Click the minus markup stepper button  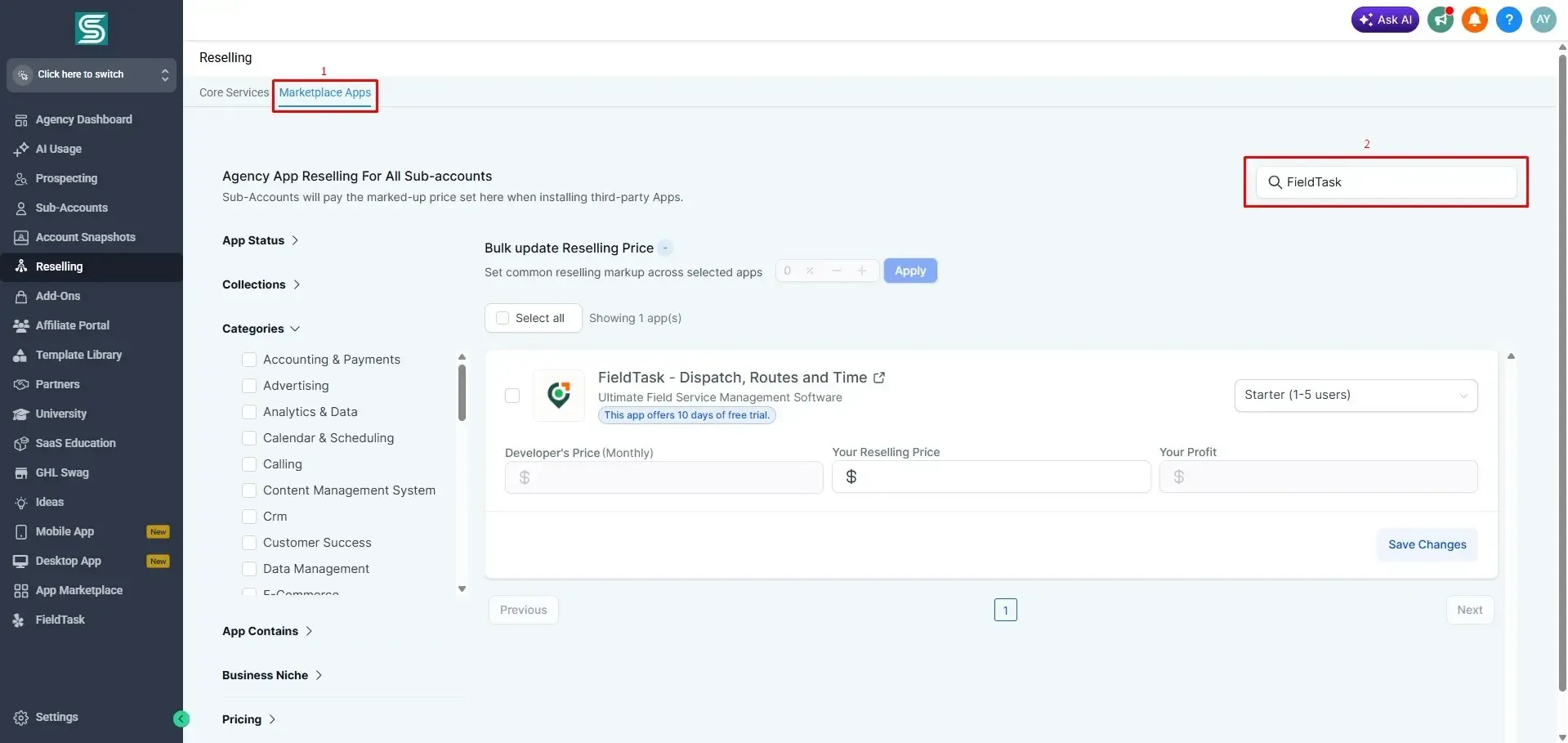pyautogui.click(x=837, y=271)
